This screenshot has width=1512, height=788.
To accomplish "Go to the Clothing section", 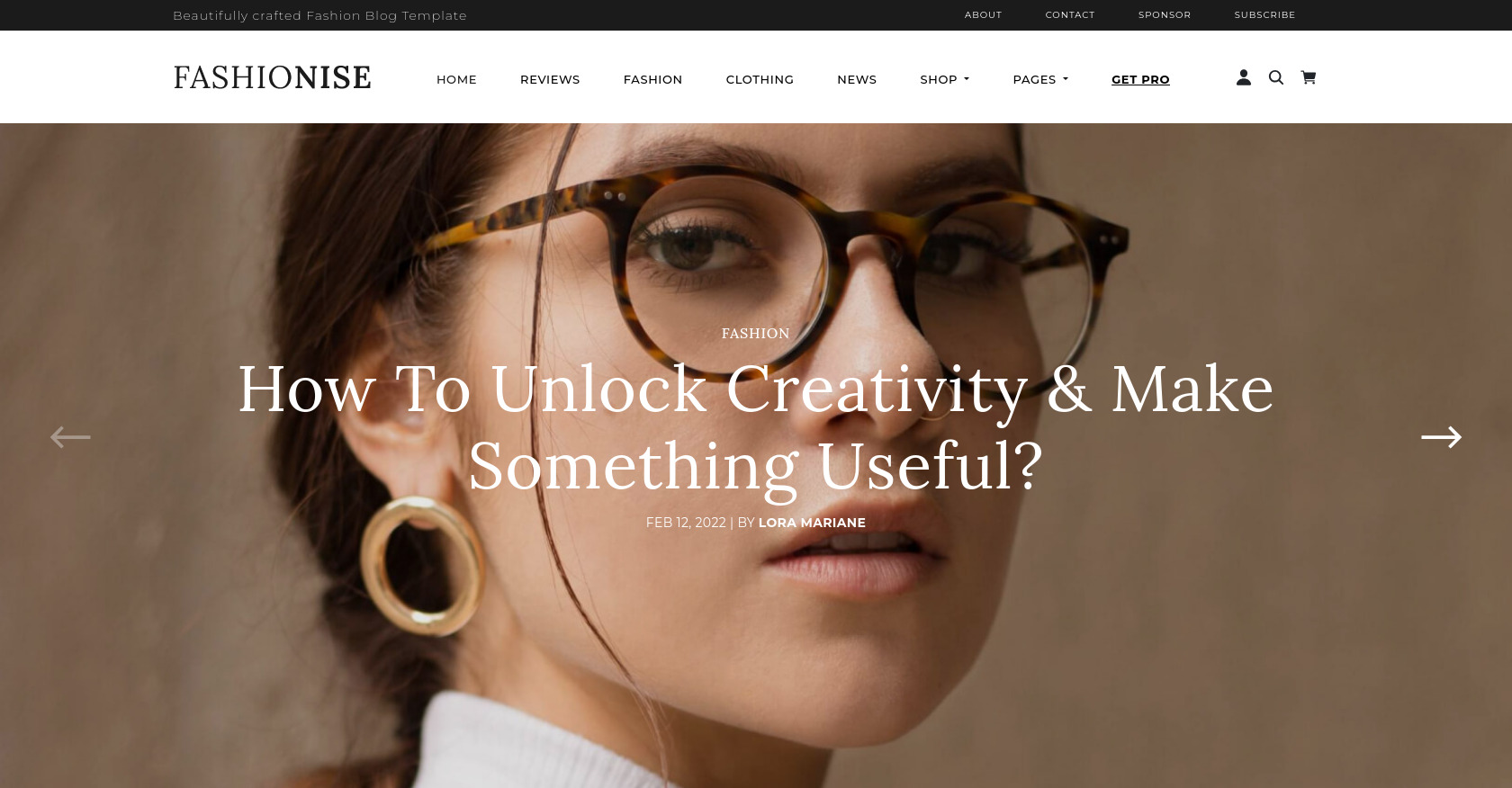I will (x=760, y=79).
